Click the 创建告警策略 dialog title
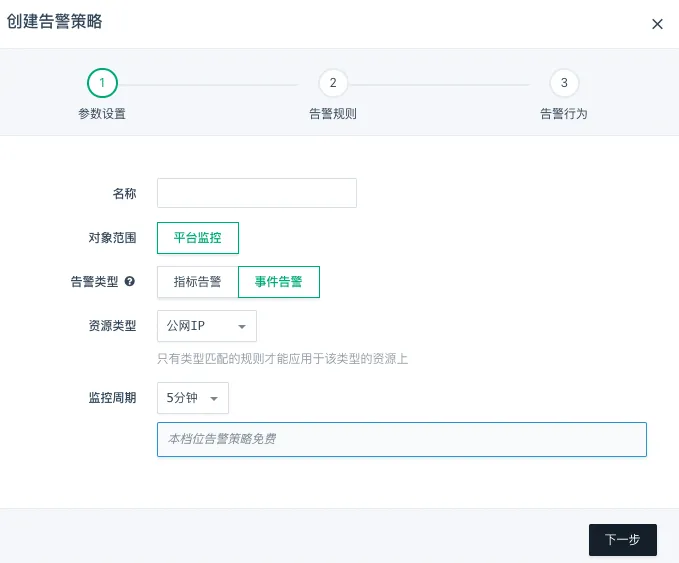This screenshot has height=563, width=679. click(55, 21)
